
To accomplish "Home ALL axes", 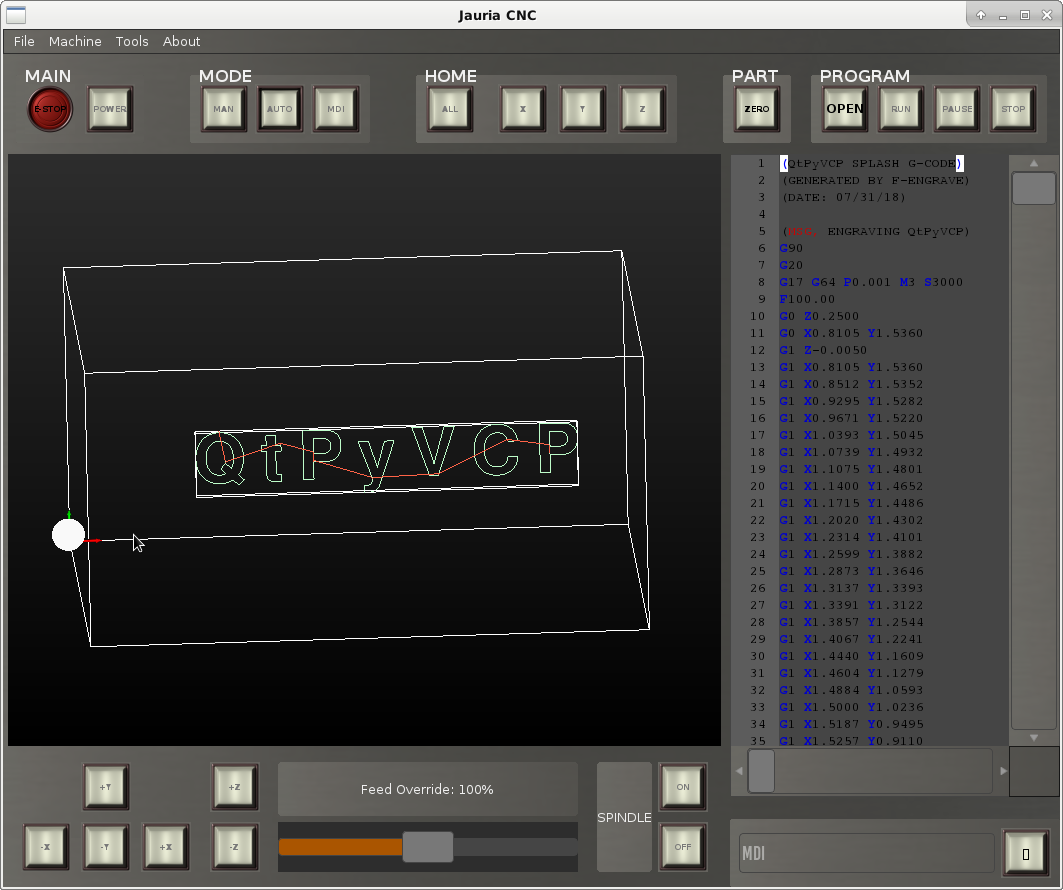I will (x=450, y=109).
